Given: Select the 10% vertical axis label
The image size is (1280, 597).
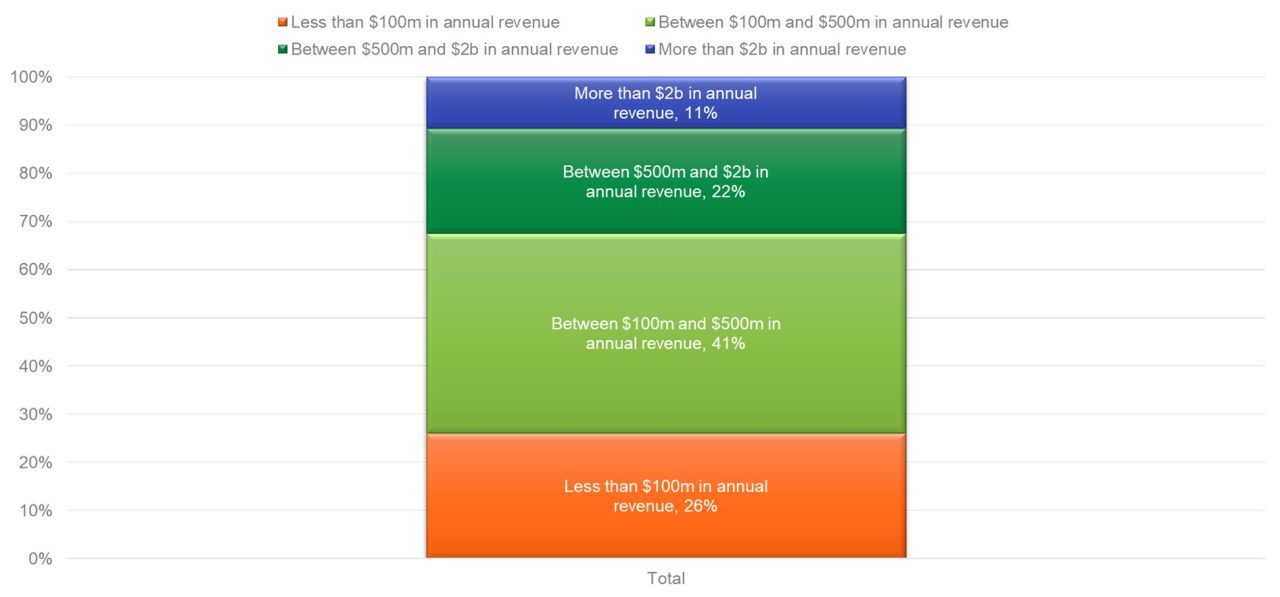Looking at the screenshot, I should click(x=34, y=510).
